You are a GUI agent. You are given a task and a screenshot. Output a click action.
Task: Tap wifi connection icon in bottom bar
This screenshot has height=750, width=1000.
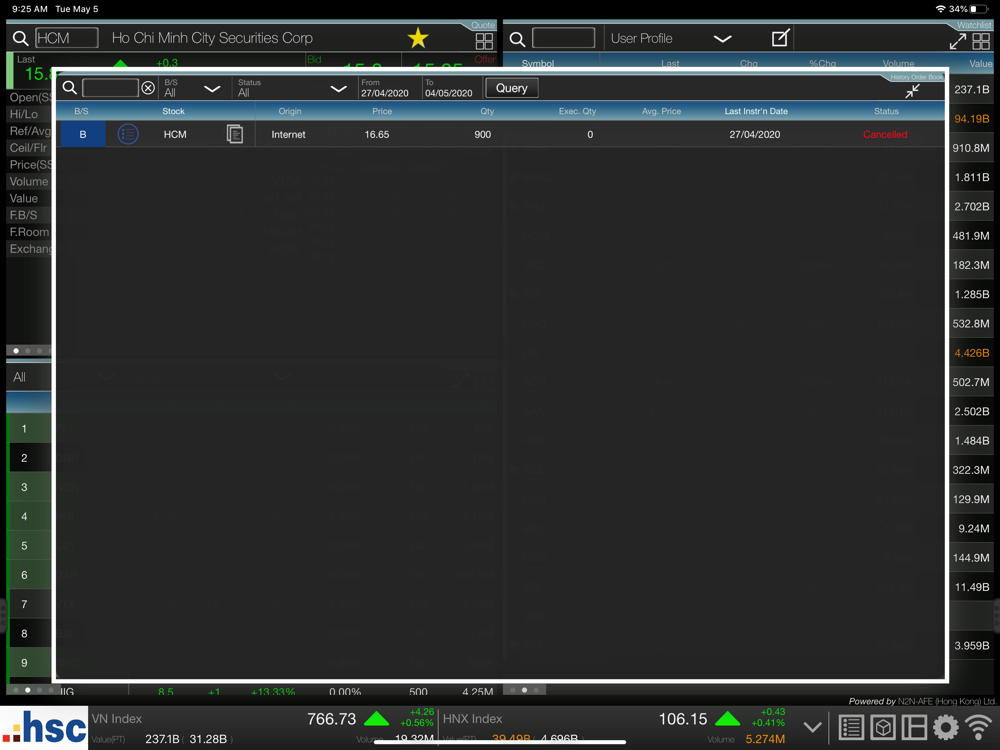[979, 727]
